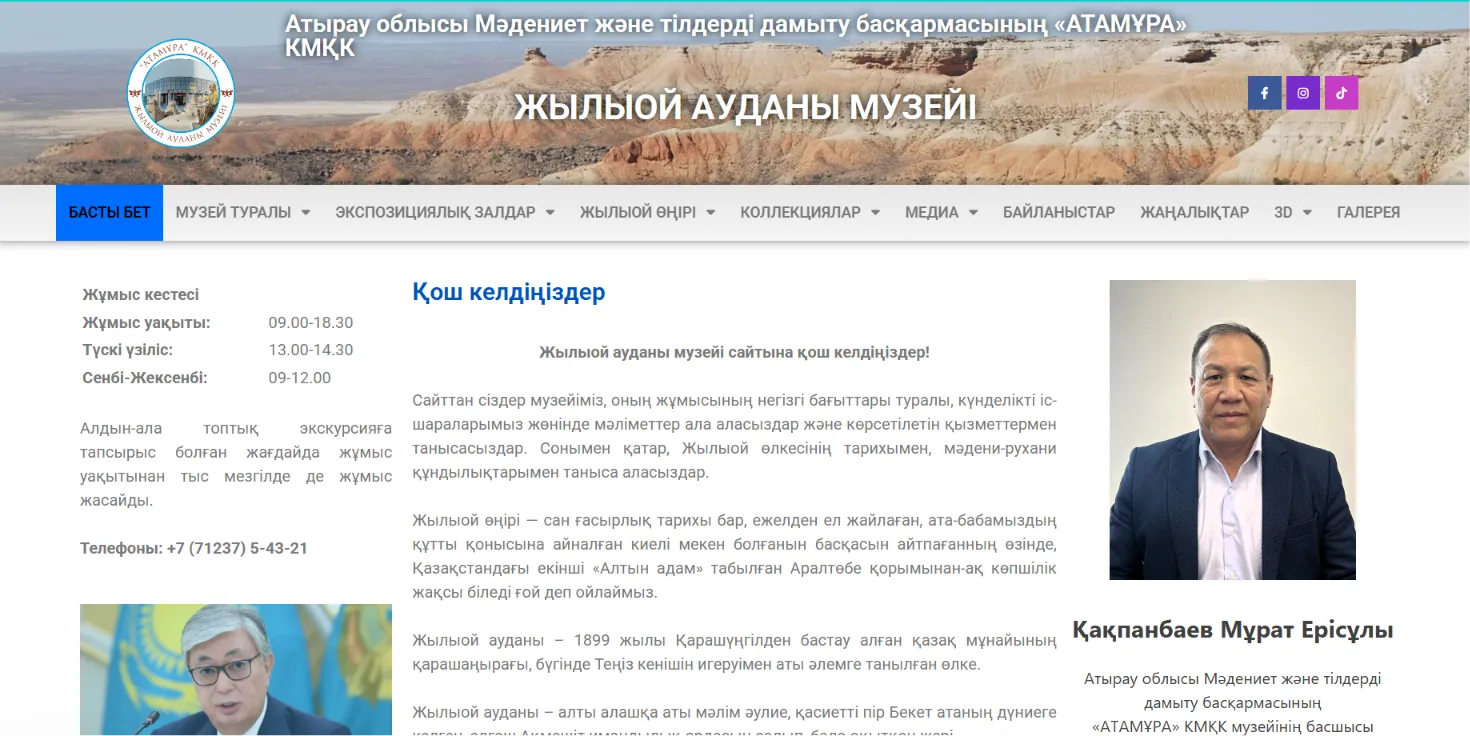Viewport: 1470px width, 736px height.
Task: Expand the dropdown arrow beside КОЛЛЕКЦИЯЛАР
Action: 875,212
